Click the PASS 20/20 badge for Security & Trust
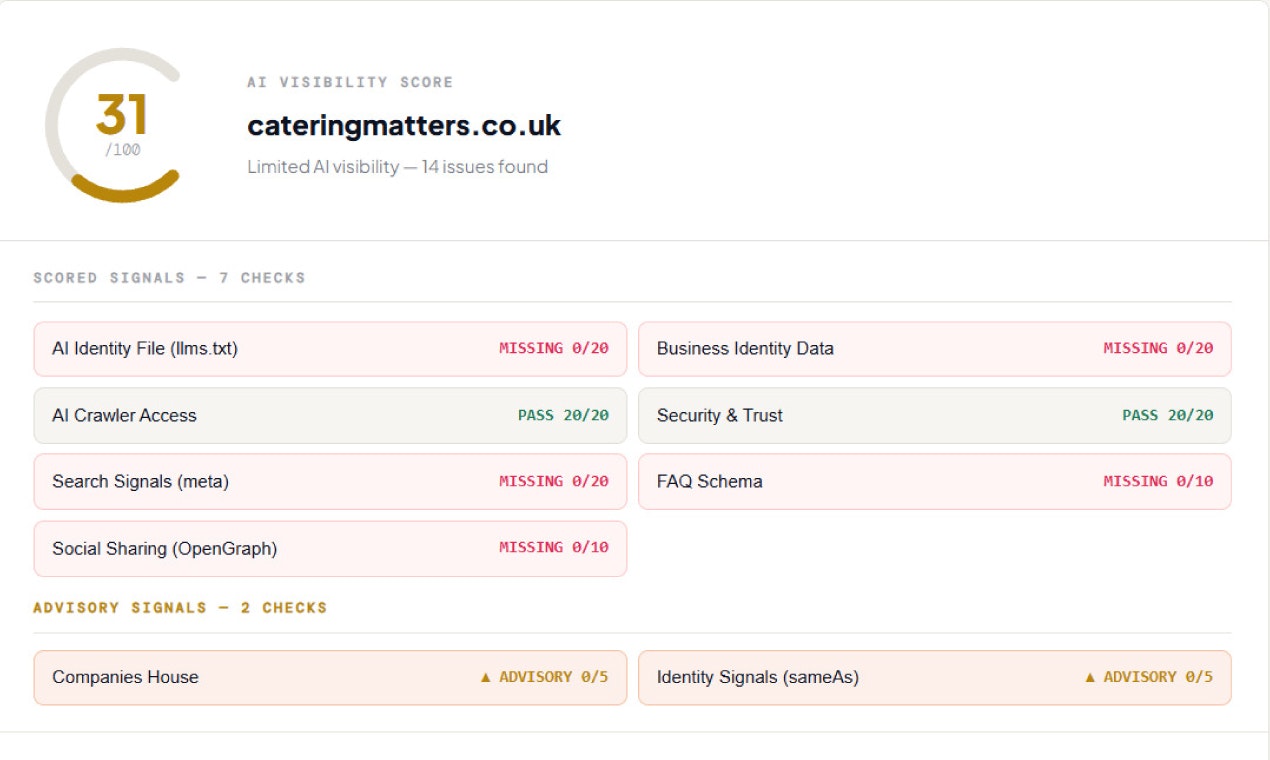Screen dimensions: 1270x760 [x=1167, y=416]
